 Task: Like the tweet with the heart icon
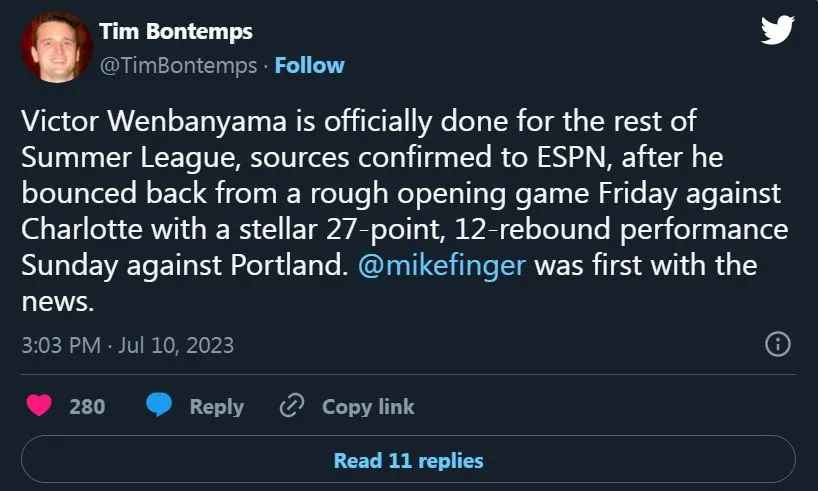click(x=39, y=406)
